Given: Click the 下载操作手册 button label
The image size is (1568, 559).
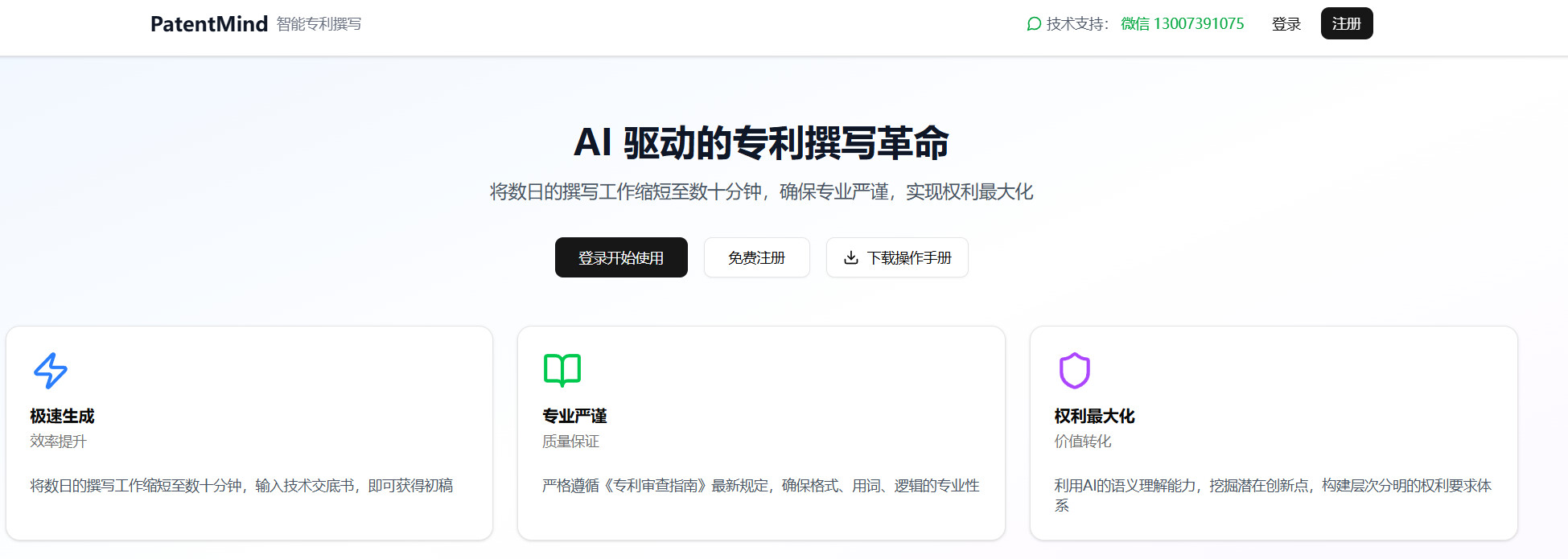Looking at the screenshot, I should [x=909, y=258].
